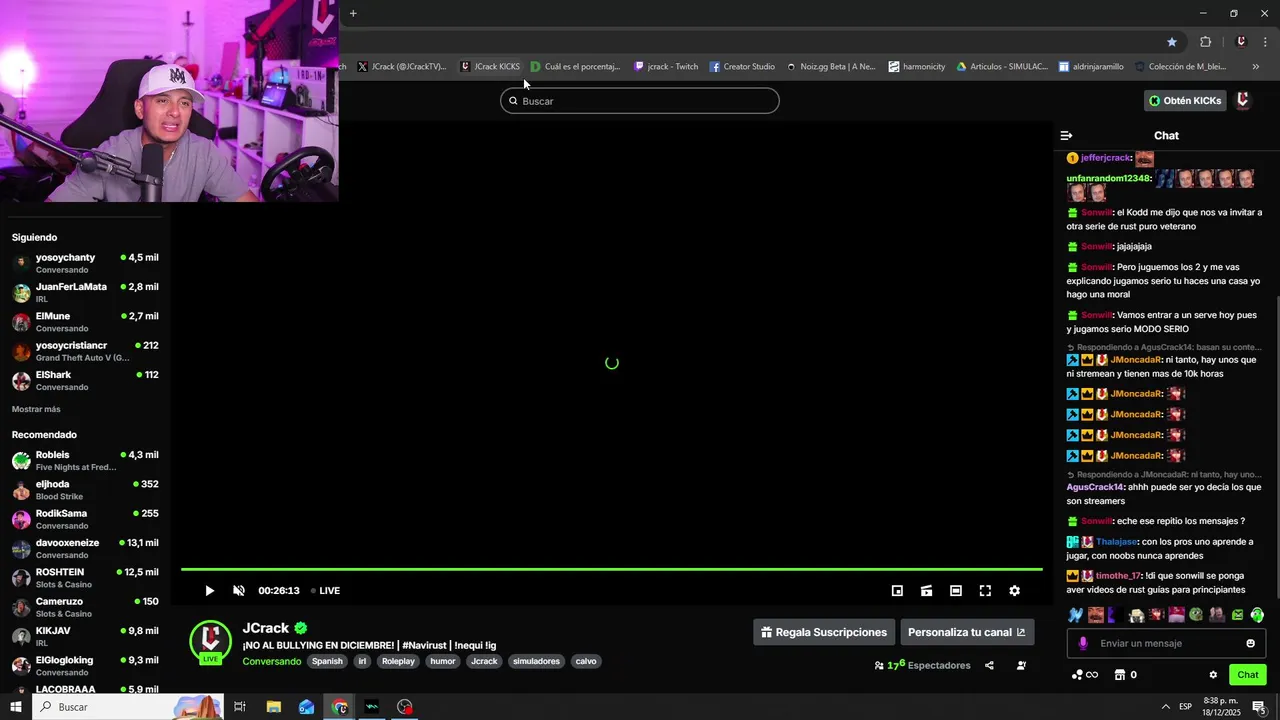The width and height of the screenshot is (1280, 720).
Task: Open ElShark channel in sidebar
Action: 86,380
